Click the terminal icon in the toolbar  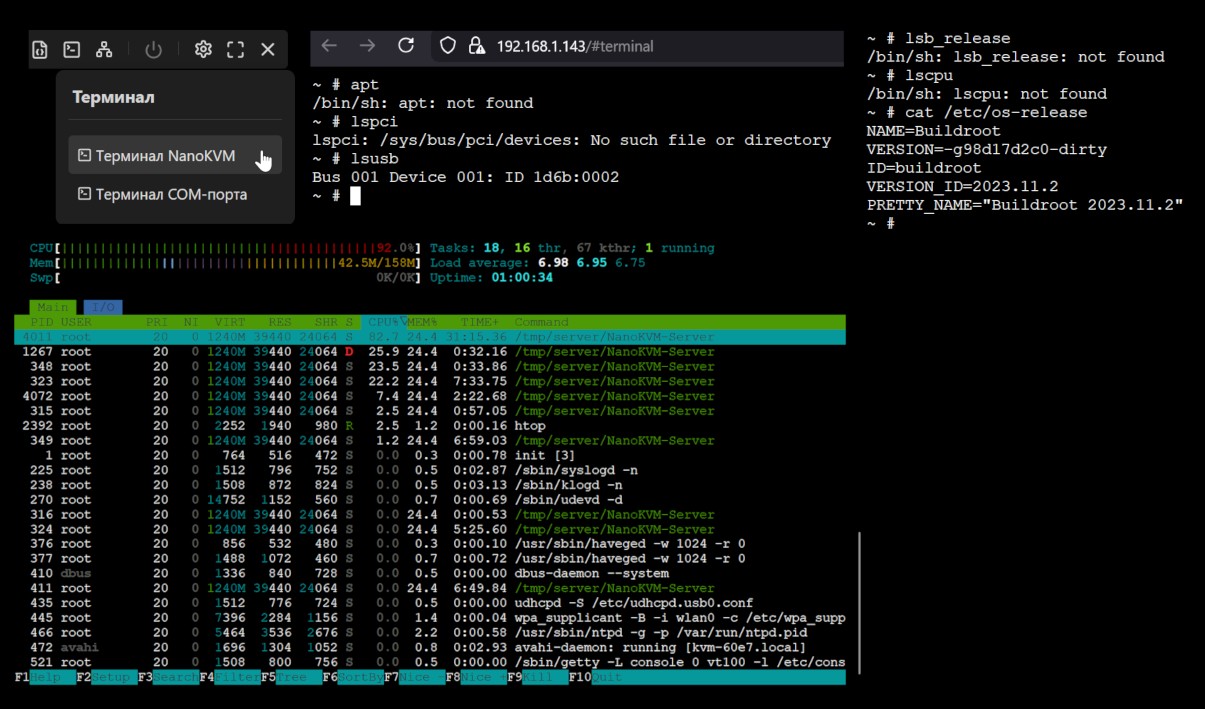pos(71,49)
